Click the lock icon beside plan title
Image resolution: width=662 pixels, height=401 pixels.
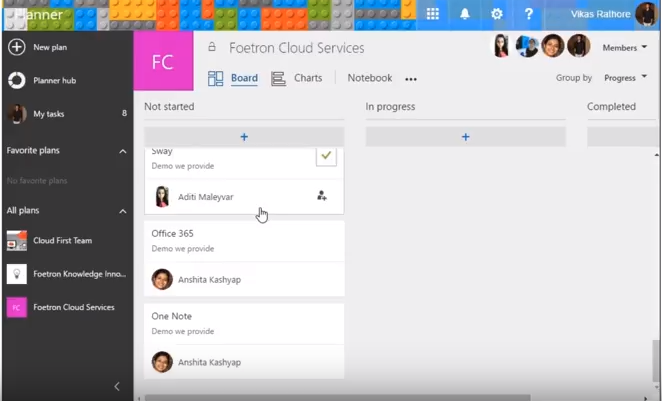(212, 47)
